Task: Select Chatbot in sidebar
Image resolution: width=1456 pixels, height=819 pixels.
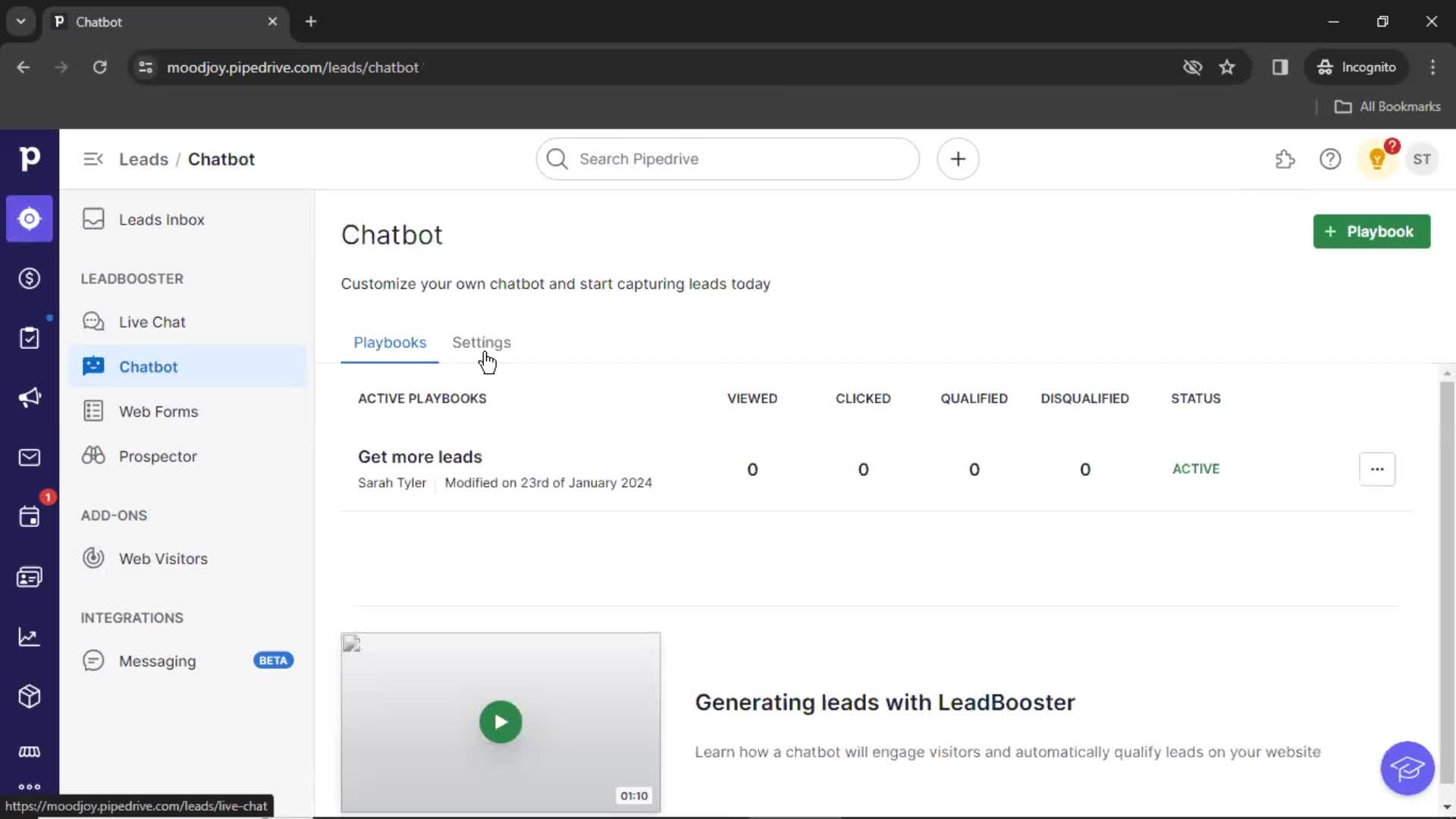Action: click(187, 366)
